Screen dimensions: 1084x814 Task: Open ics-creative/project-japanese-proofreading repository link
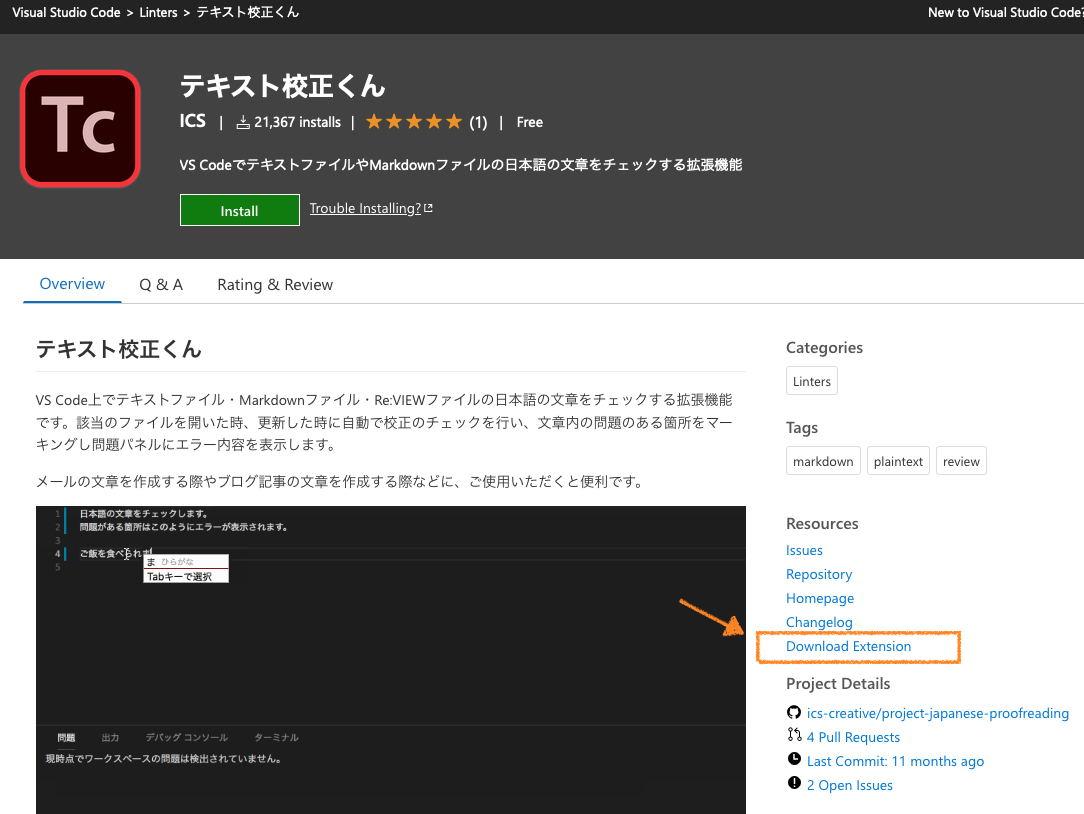tap(937, 713)
